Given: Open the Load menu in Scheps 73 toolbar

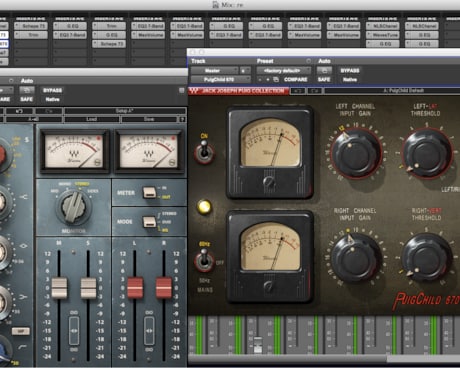Looking at the screenshot, I should click(91, 119).
